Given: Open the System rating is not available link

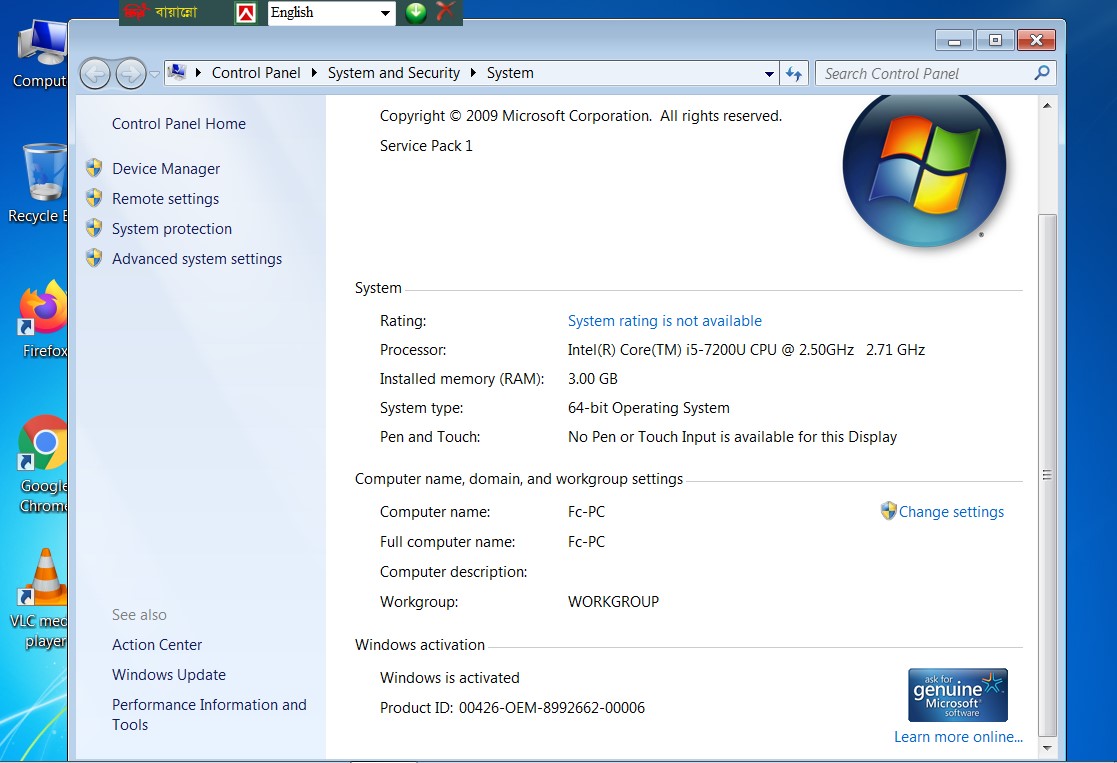Looking at the screenshot, I should 664,321.
